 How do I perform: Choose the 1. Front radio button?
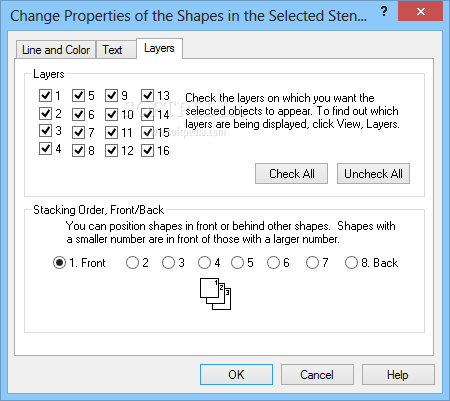tap(59, 263)
